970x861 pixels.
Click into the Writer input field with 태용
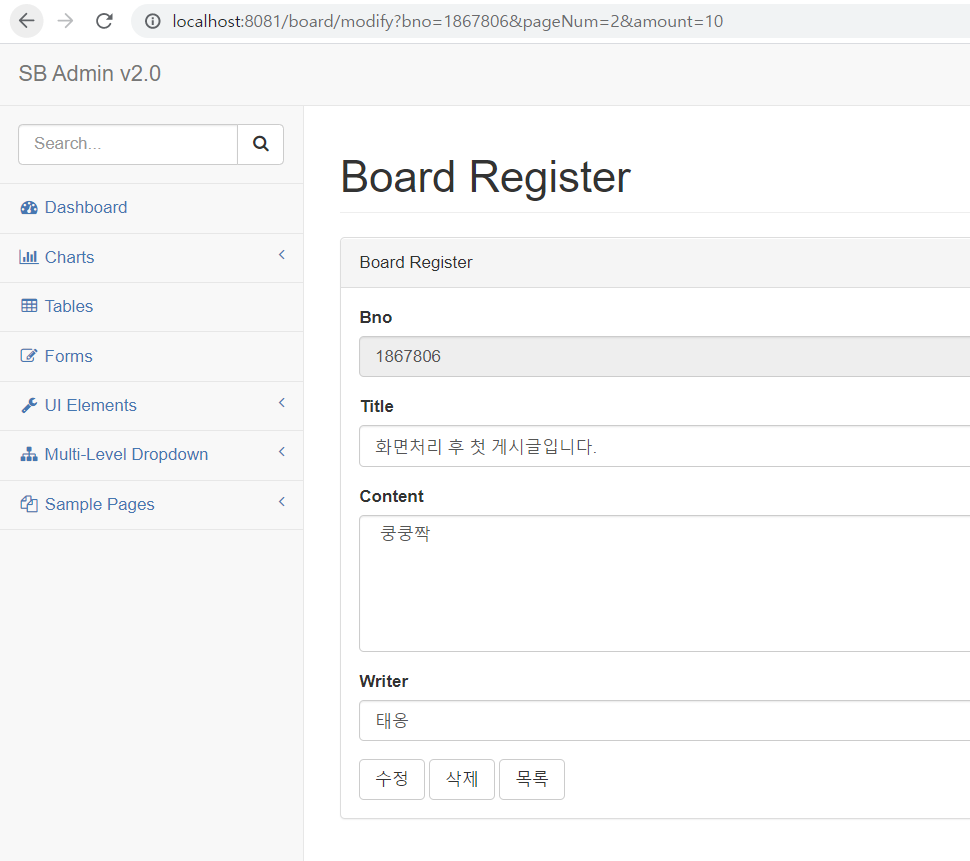(x=664, y=721)
